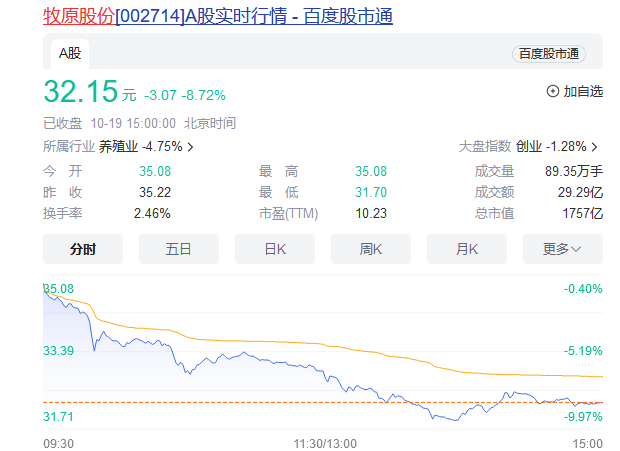This screenshot has width=620, height=451.
Task: Switch to the 五日 chart tab
Action: [179, 249]
